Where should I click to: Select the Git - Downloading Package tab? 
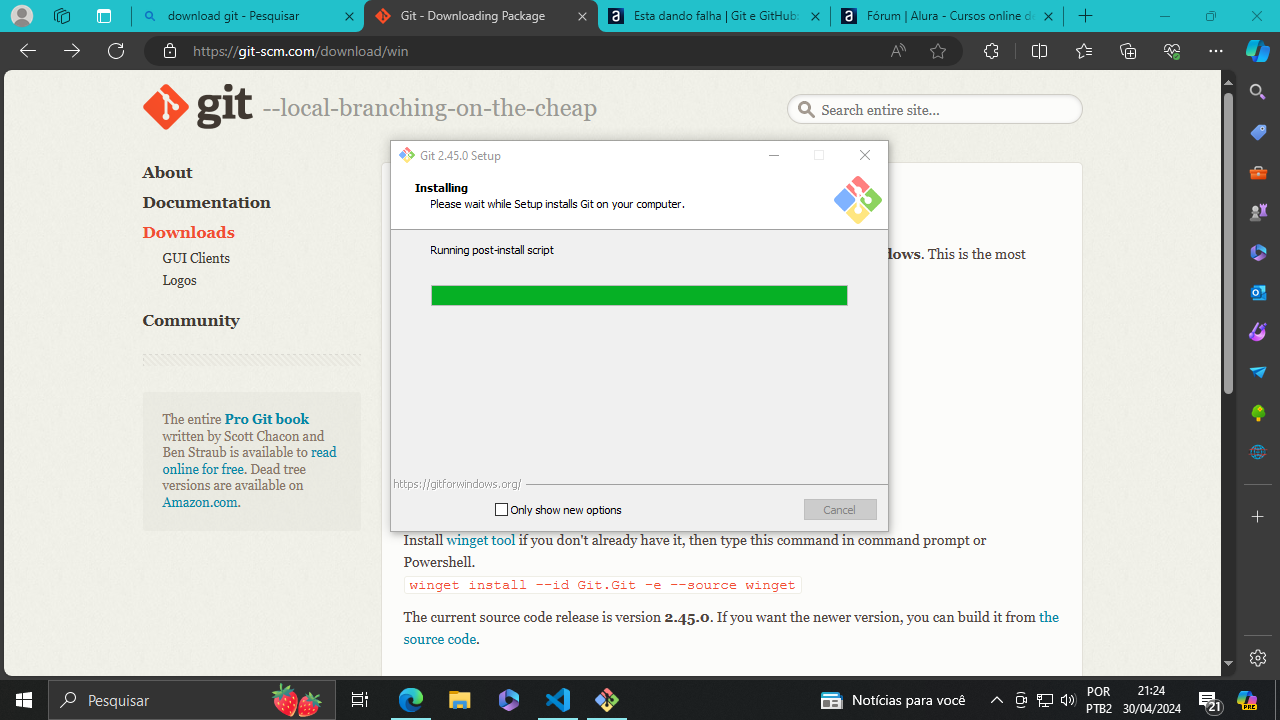[481, 16]
